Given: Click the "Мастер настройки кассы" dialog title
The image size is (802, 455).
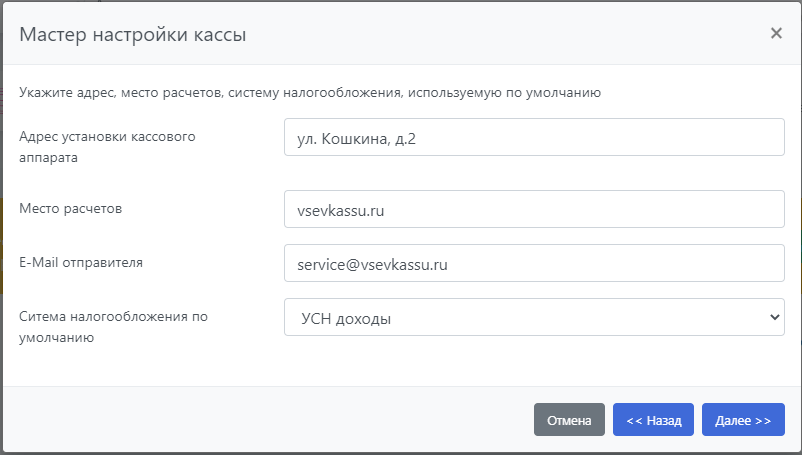Looking at the screenshot, I should click(133, 35).
